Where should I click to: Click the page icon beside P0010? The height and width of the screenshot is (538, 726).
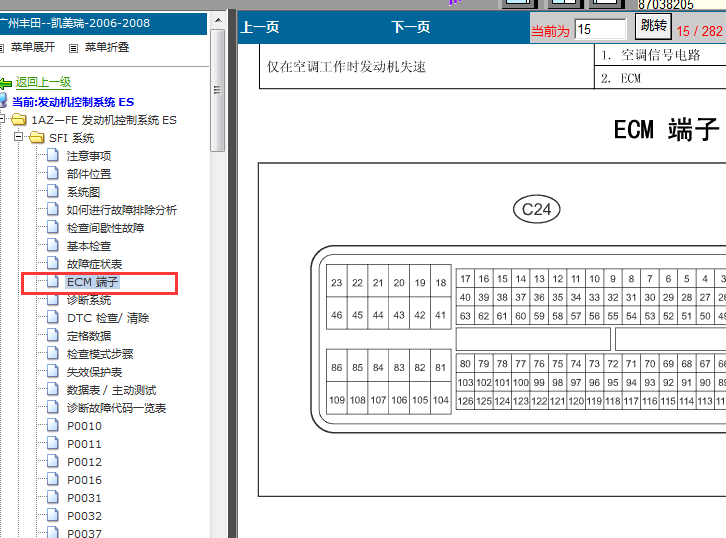pos(53,425)
